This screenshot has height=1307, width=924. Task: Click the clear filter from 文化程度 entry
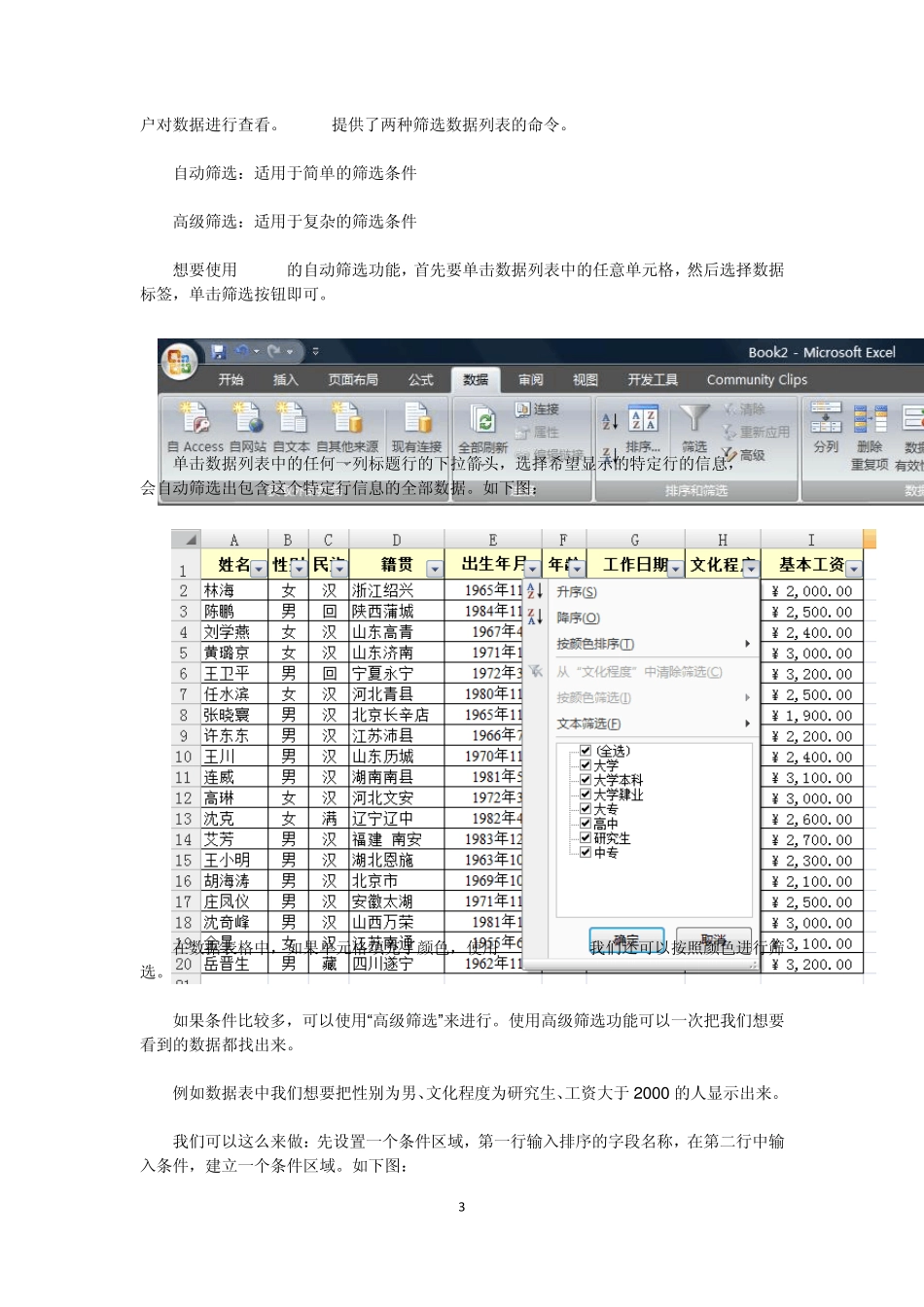pos(641,671)
